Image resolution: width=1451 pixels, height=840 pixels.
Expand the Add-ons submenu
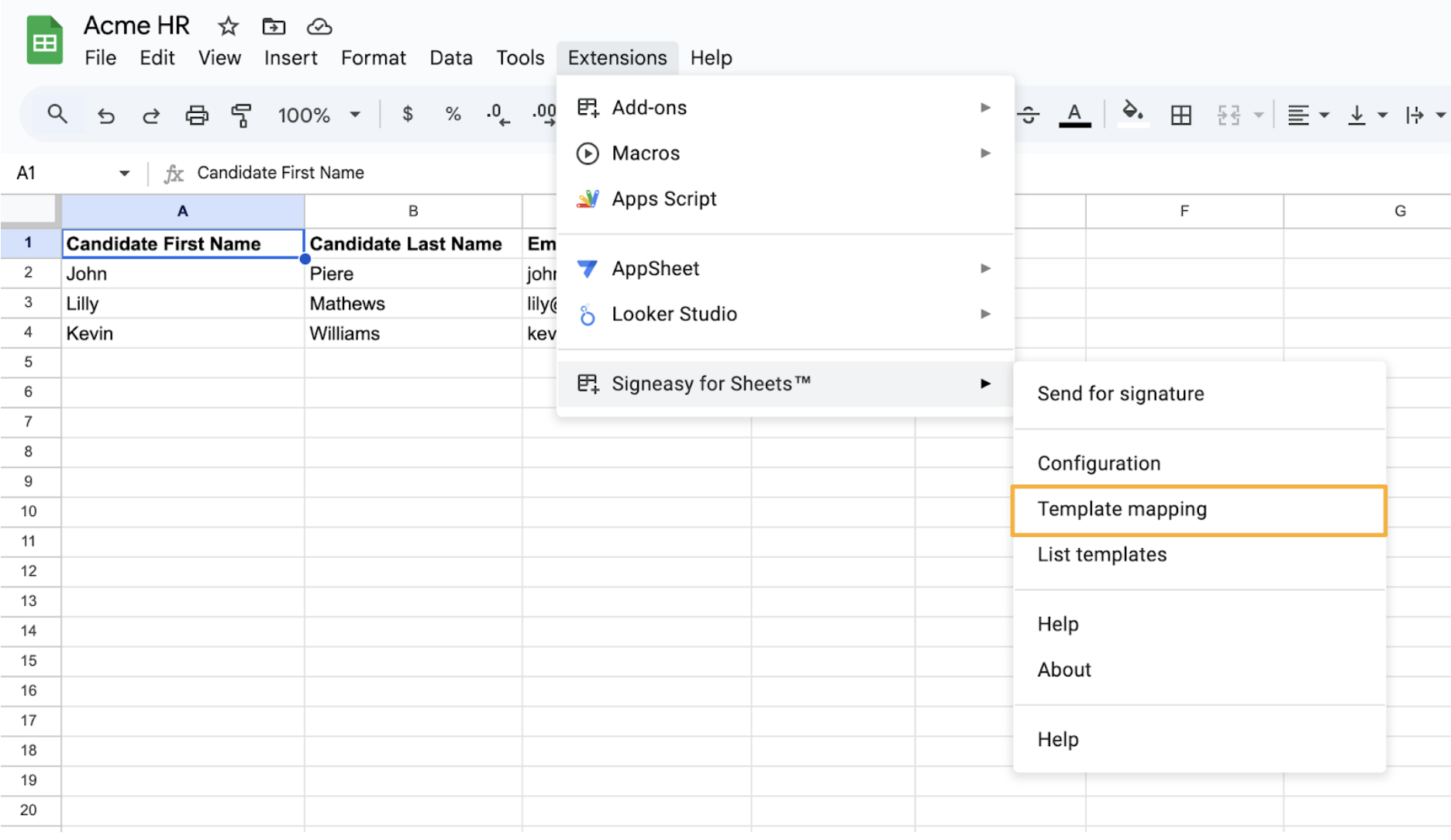click(785, 108)
